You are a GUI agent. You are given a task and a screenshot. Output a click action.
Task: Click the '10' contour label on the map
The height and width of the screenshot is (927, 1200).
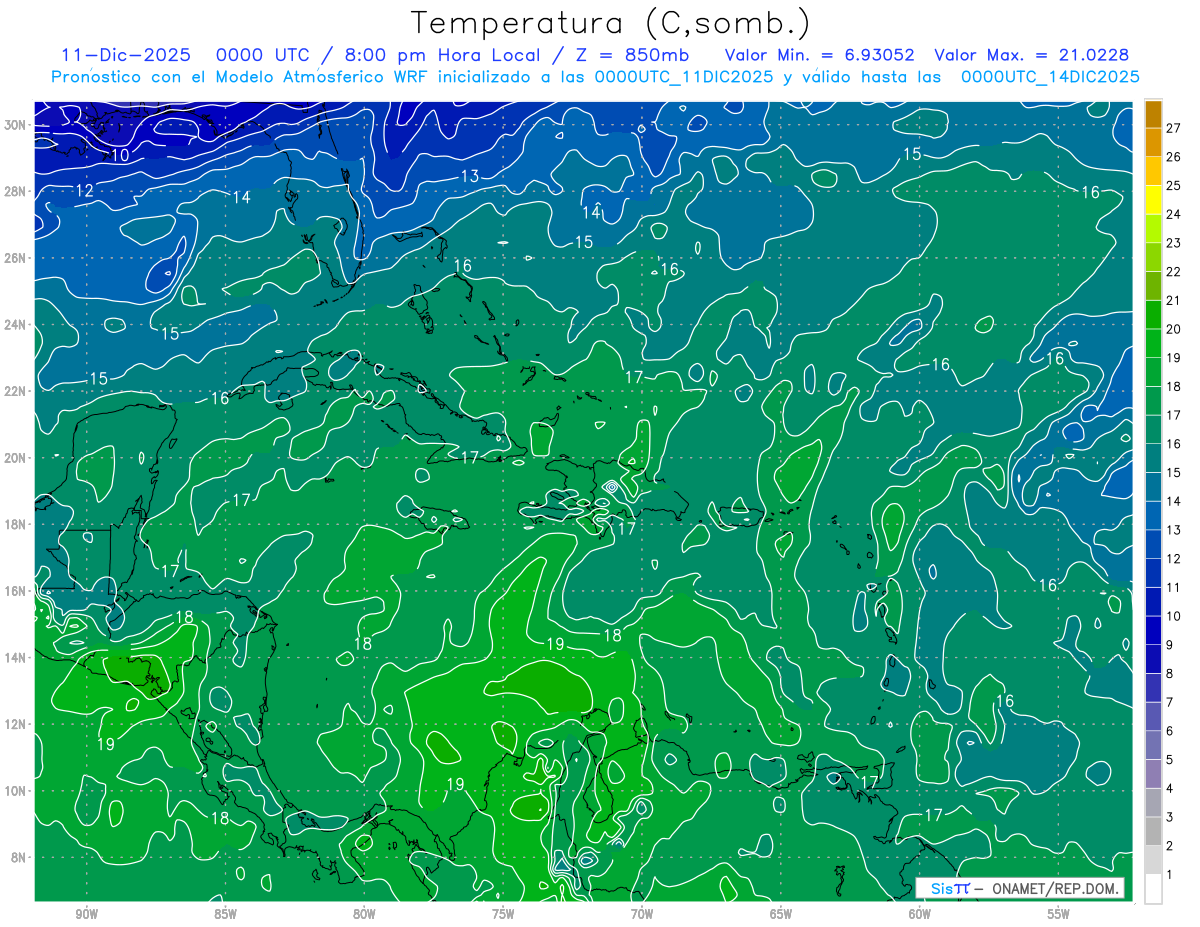click(x=120, y=155)
